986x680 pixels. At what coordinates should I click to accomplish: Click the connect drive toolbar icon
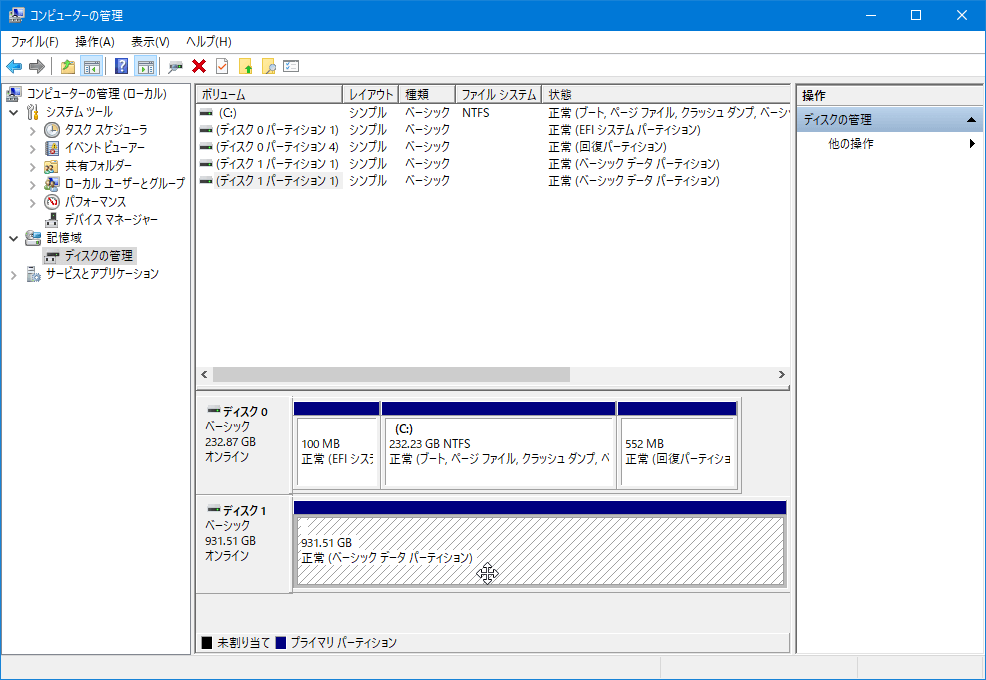[175, 66]
